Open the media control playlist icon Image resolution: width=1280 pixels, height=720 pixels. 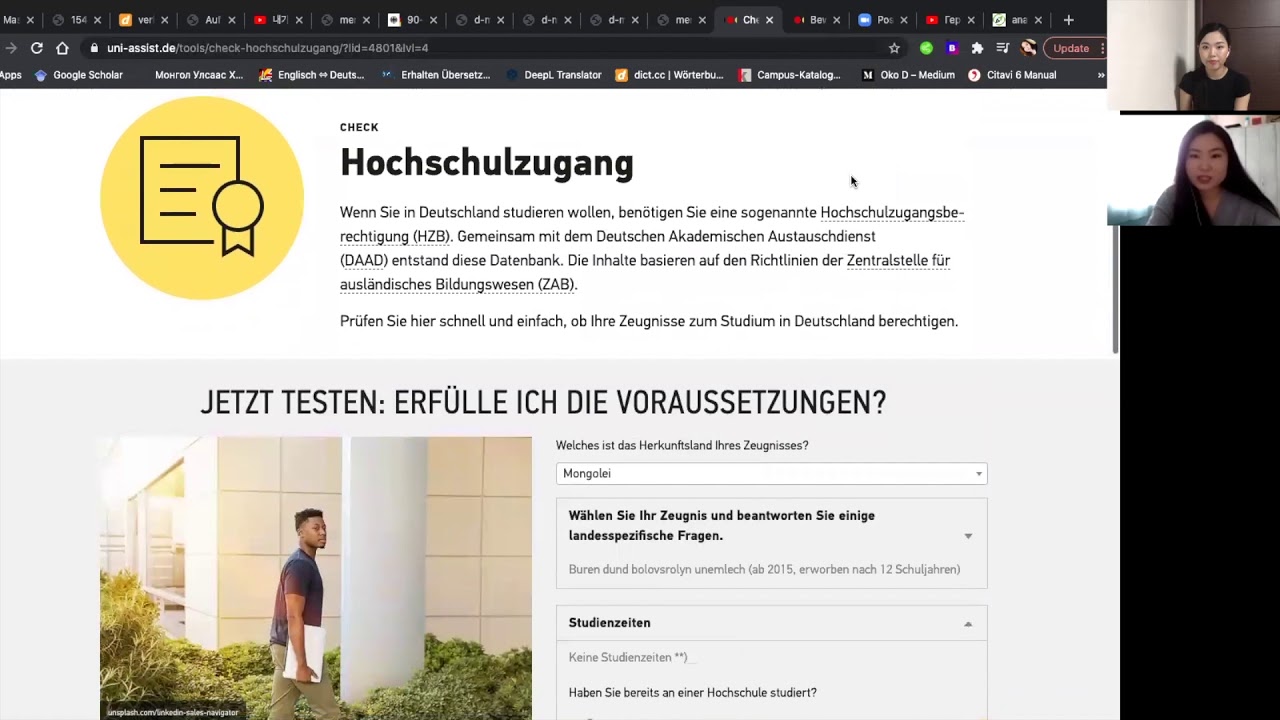[x=1003, y=48]
